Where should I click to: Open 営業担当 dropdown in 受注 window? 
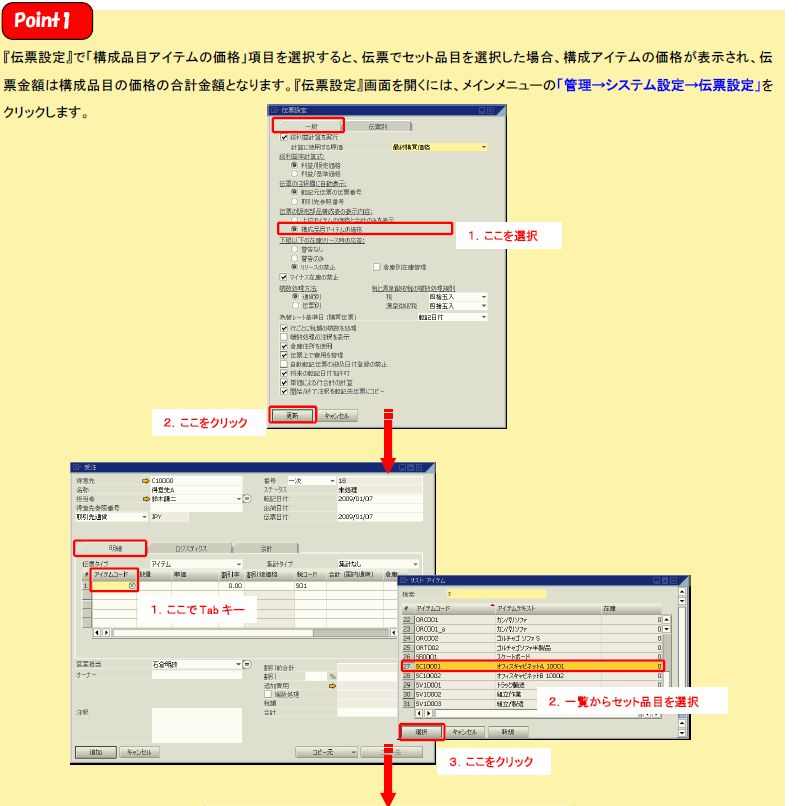tap(196, 664)
